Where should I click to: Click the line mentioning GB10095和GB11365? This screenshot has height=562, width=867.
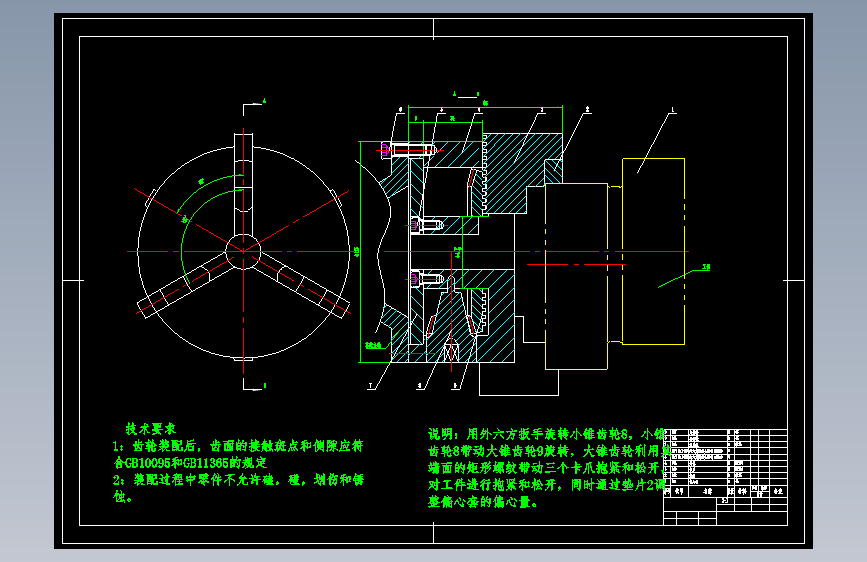(x=190, y=463)
